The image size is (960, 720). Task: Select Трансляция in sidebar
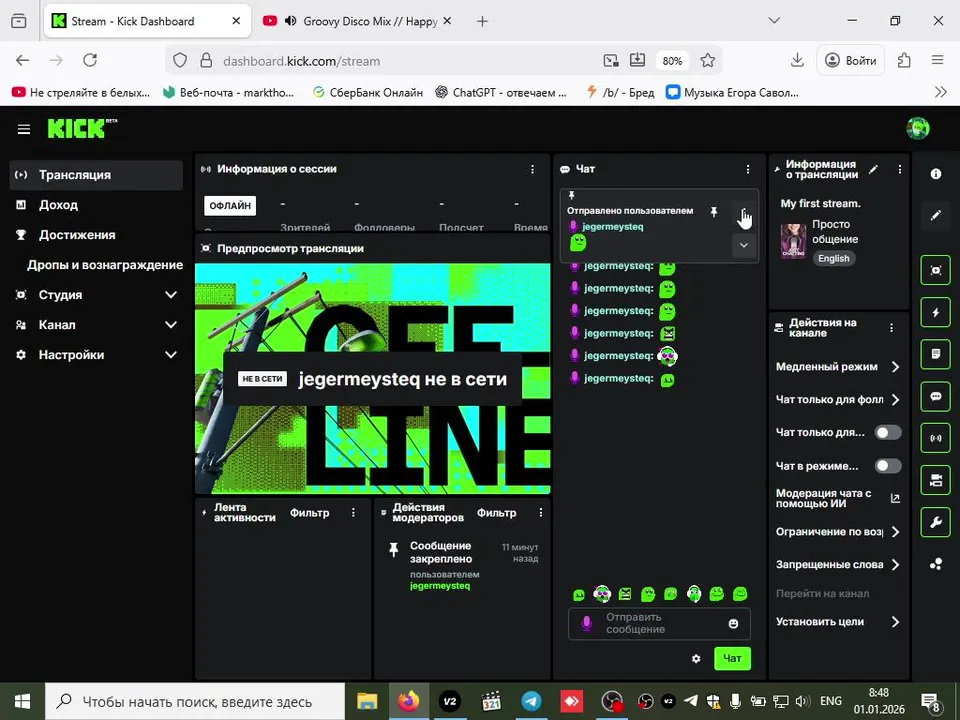(96, 175)
